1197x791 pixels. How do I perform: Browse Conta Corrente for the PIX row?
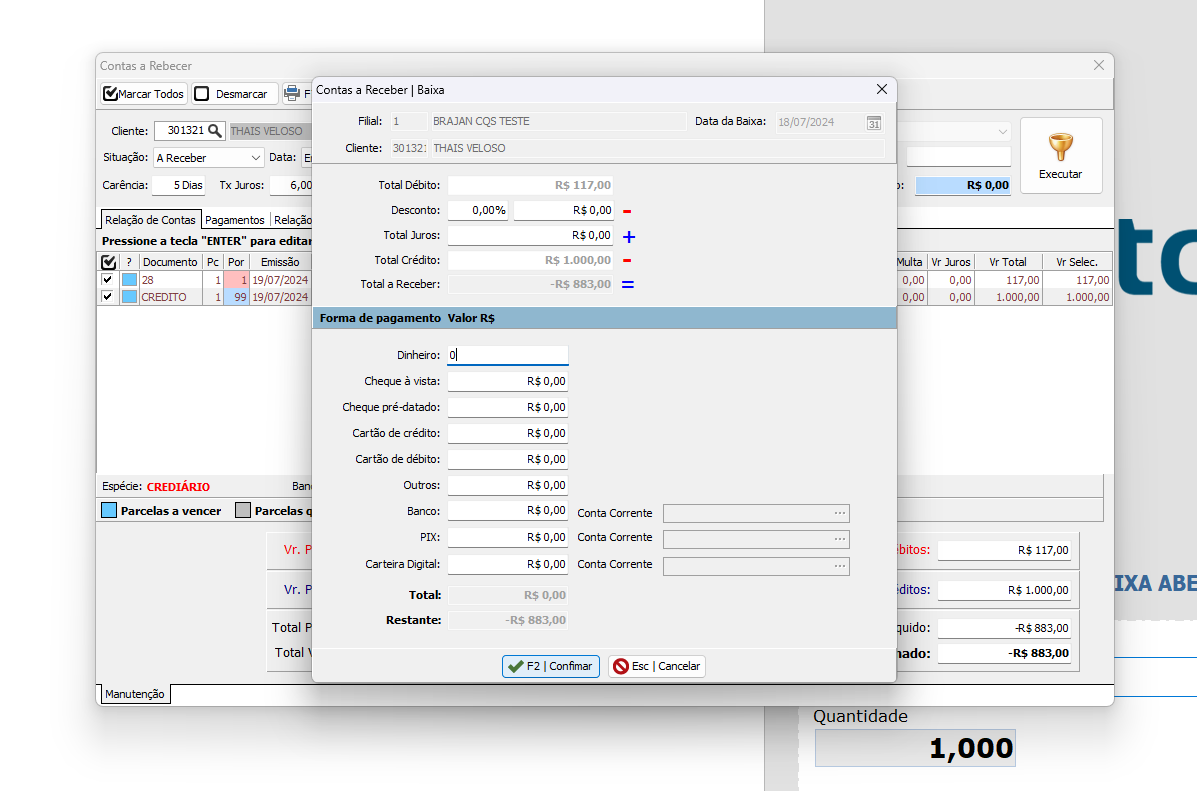pos(840,539)
